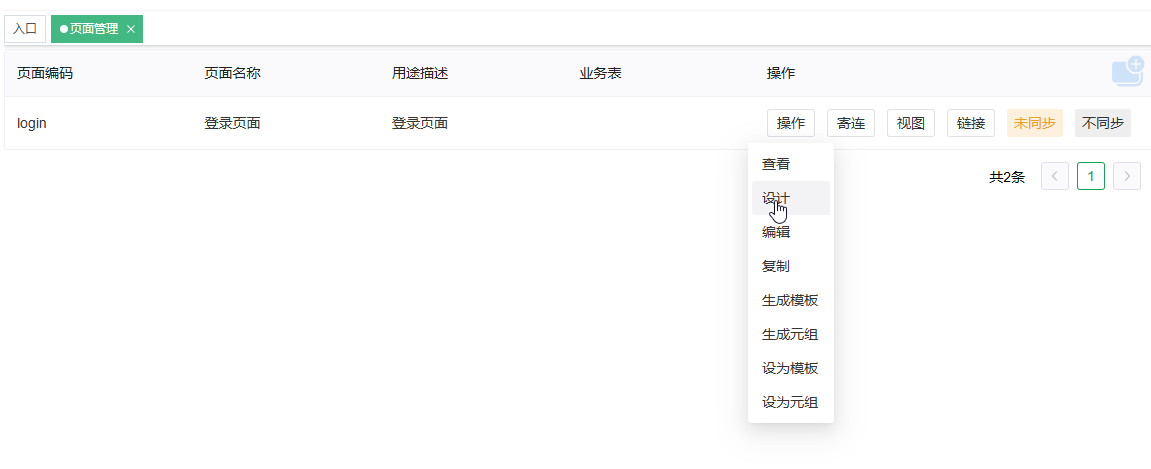
Task: Click the 用途描述 column header
Action: point(420,73)
